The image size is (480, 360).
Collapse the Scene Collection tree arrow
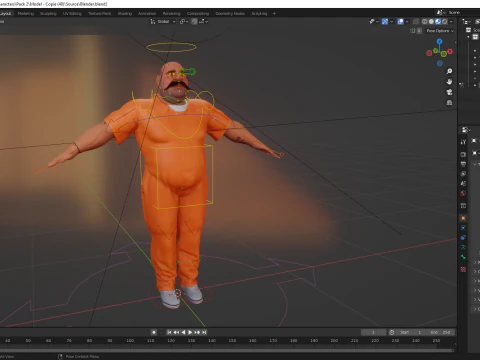point(468,37)
